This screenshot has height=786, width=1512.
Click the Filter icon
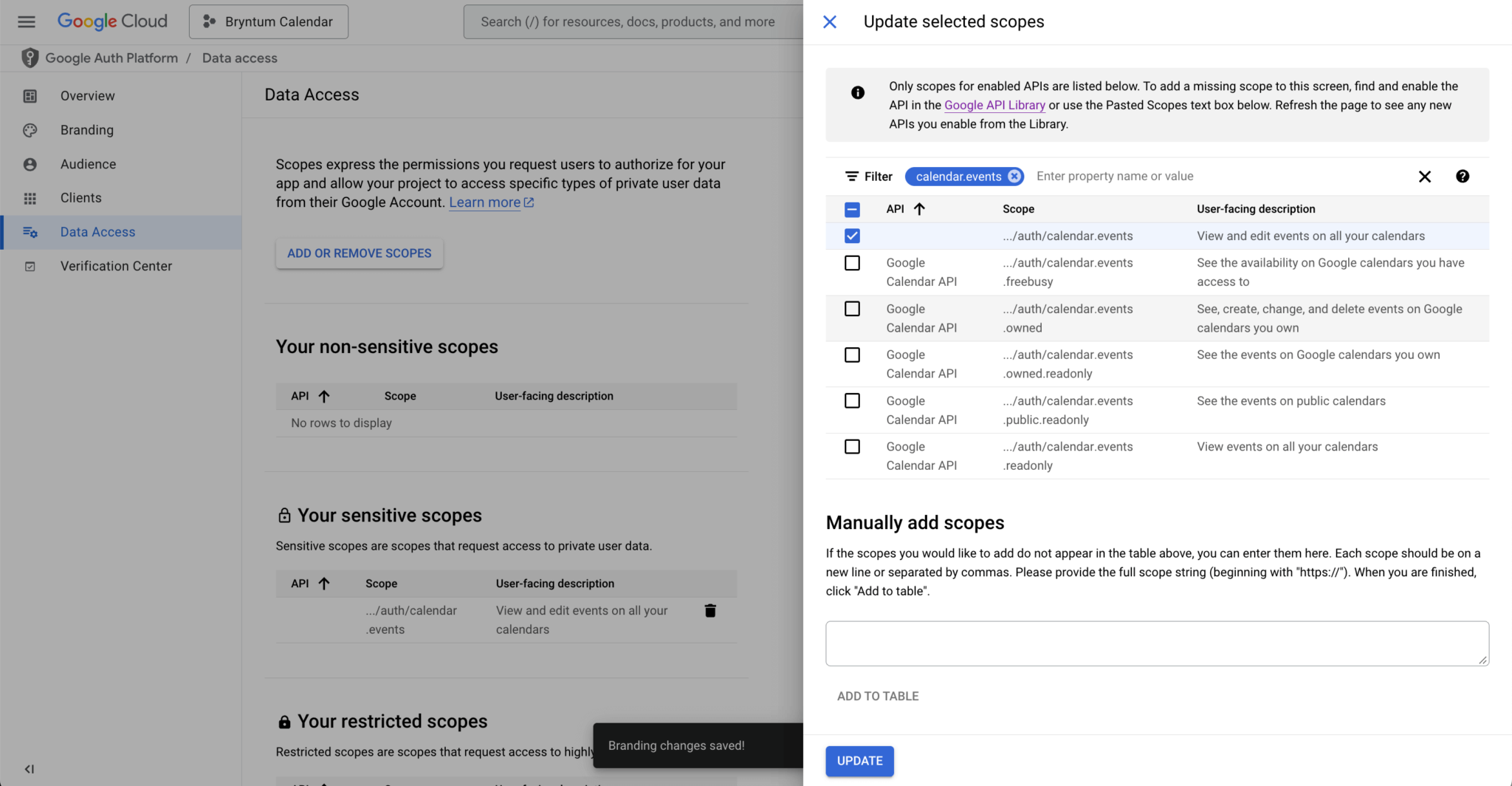click(852, 177)
